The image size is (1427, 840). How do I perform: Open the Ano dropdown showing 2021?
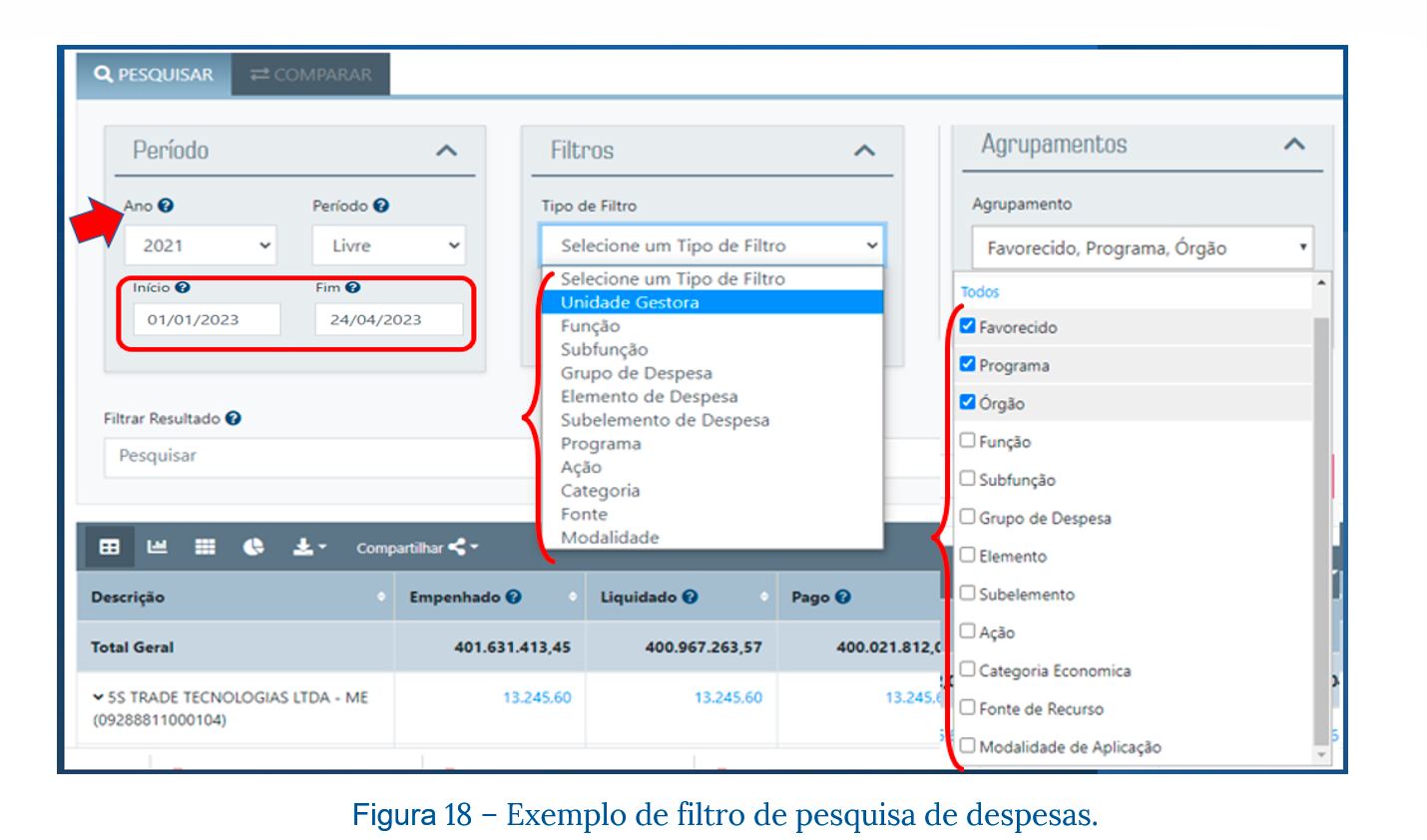click(x=201, y=245)
